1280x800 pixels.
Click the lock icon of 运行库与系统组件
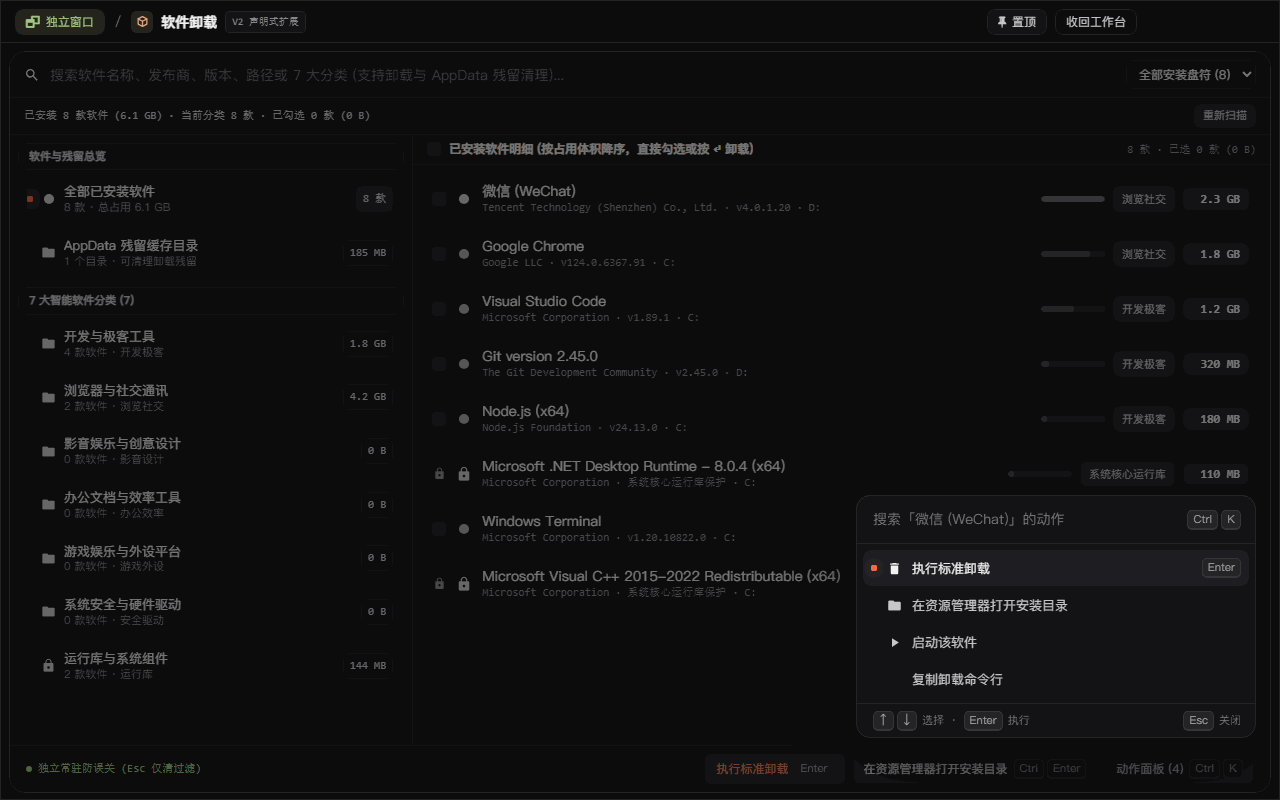click(x=48, y=666)
